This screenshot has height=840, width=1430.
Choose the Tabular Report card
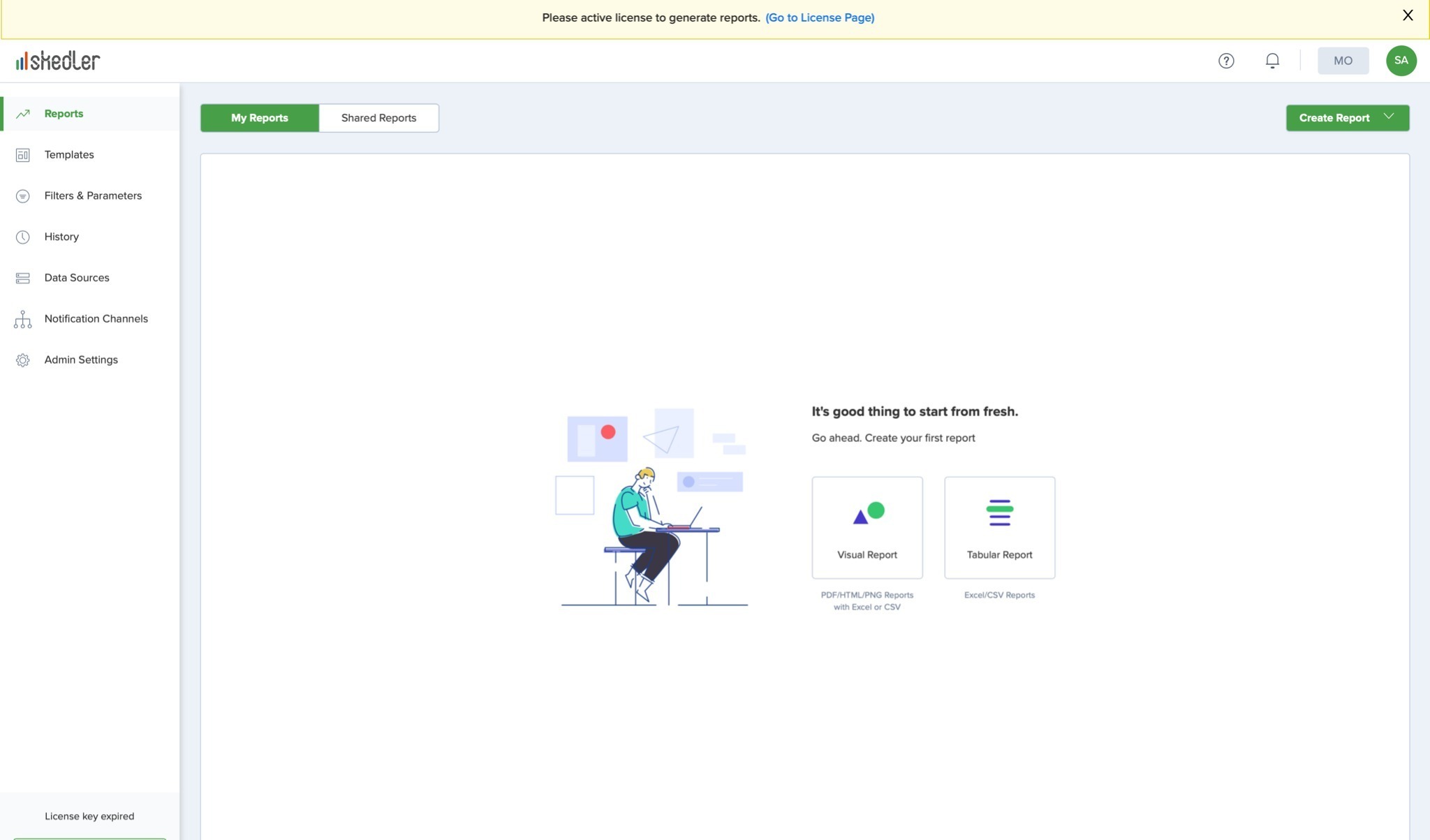point(999,527)
